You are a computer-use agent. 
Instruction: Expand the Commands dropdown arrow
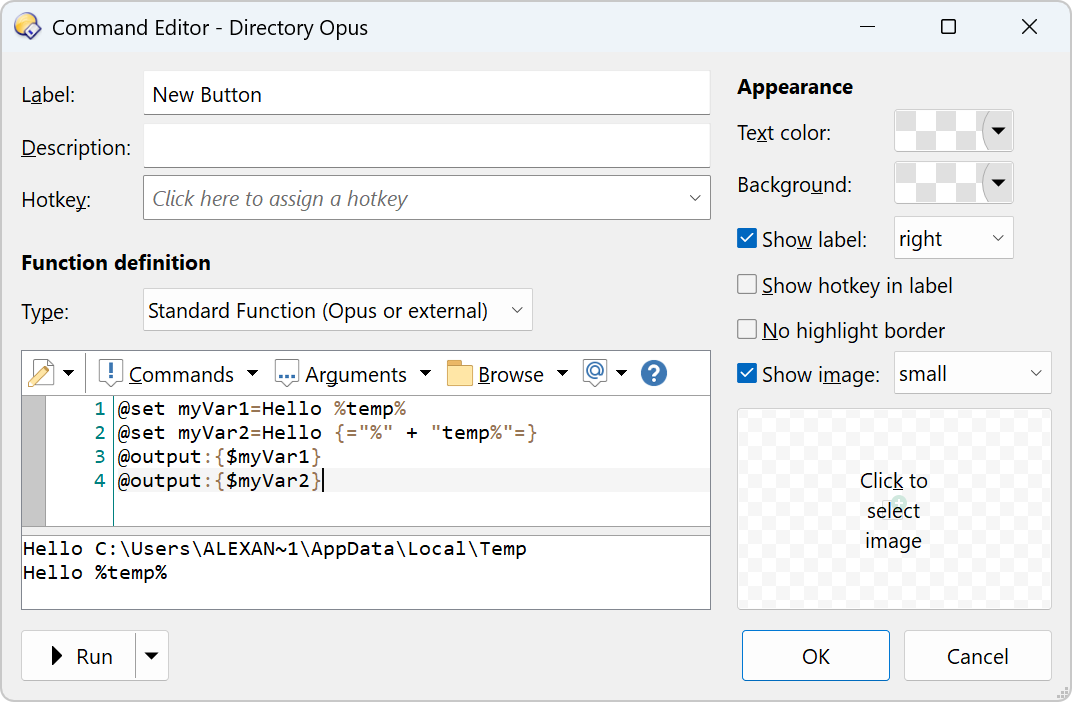coord(252,373)
